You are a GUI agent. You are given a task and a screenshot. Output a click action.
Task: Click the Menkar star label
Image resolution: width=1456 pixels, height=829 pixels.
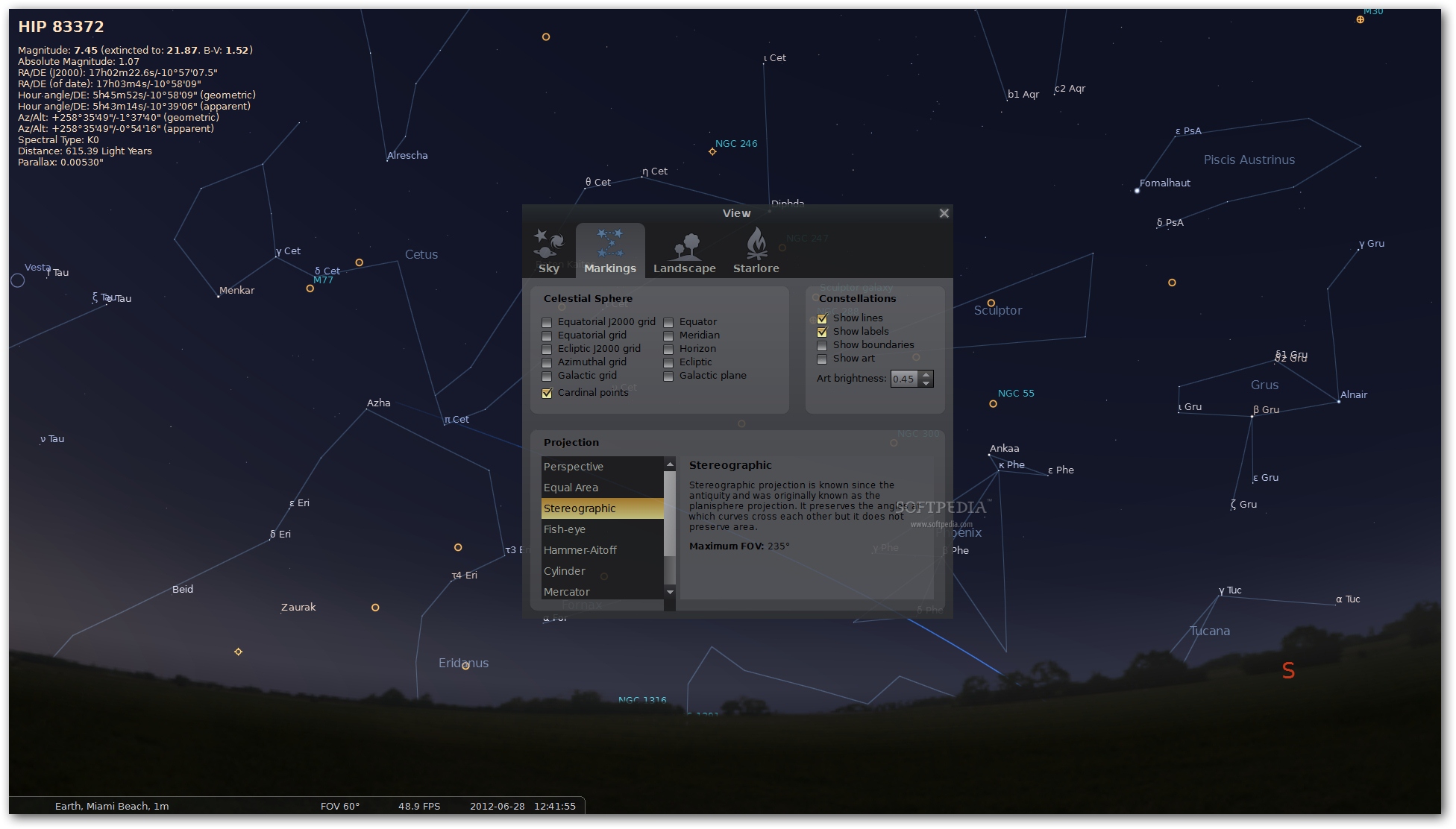[x=236, y=291]
